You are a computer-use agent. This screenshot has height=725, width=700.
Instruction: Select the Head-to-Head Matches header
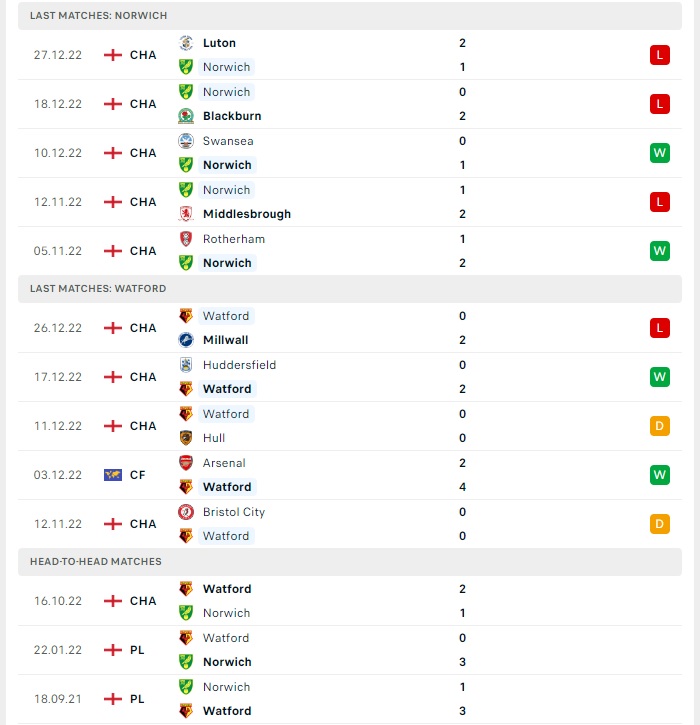[x=350, y=562]
